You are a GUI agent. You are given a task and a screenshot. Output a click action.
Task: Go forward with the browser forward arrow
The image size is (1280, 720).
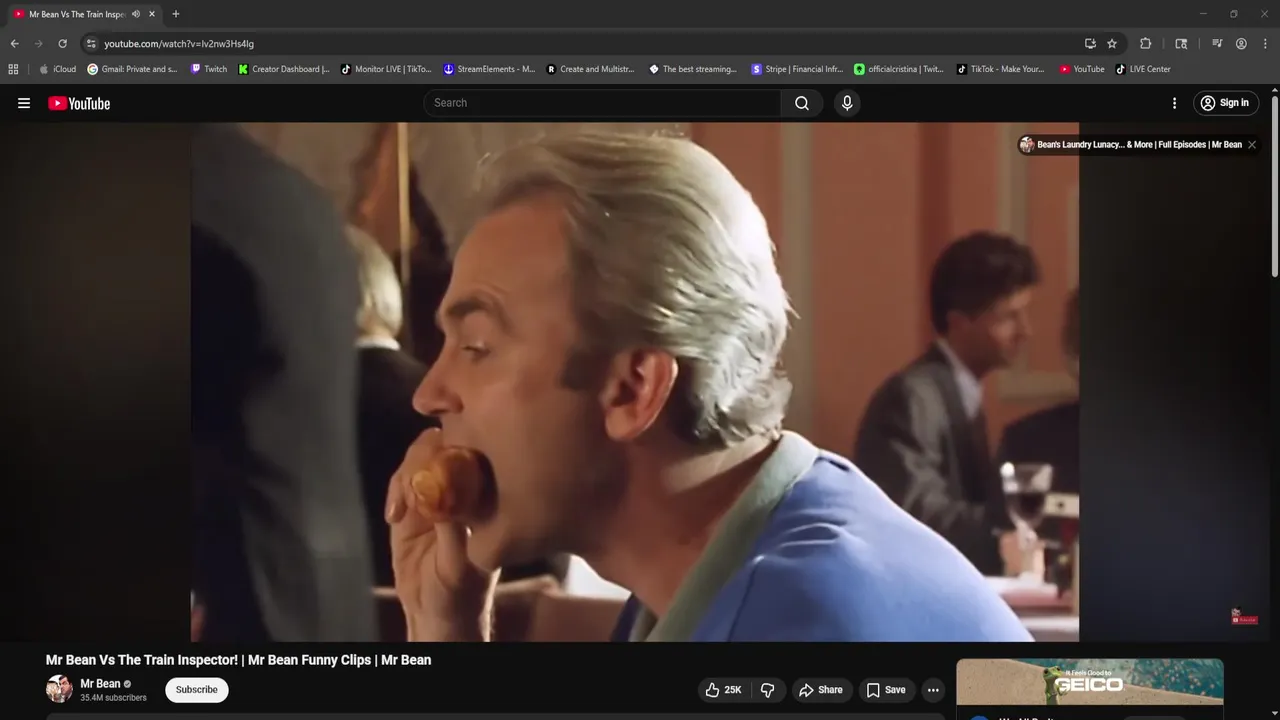[x=38, y=44]
